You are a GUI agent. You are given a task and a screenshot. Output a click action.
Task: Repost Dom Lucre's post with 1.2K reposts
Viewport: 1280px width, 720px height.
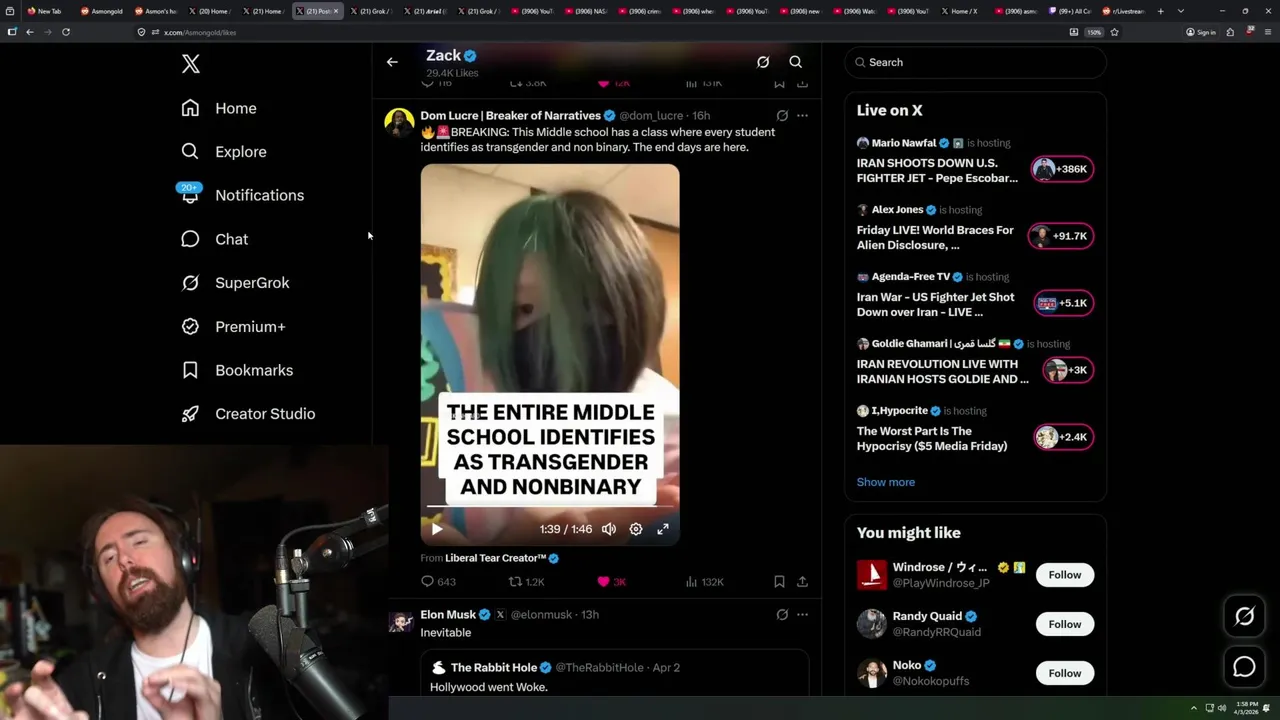[x=526, y=582]
